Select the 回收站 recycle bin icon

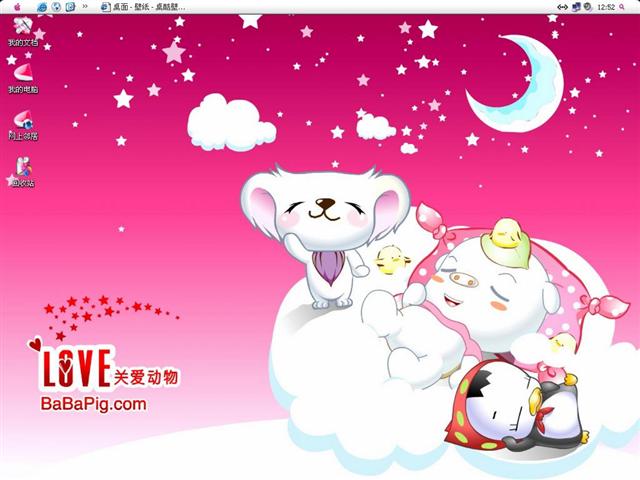click(x=23, y=171)
